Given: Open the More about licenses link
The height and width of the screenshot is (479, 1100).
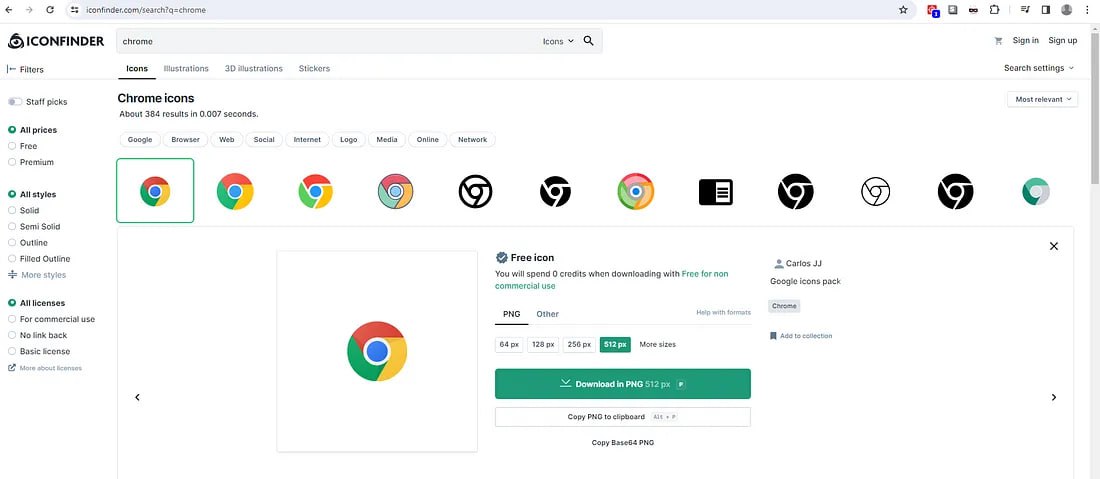Looking at the screenshot, I should click(51, 368).
